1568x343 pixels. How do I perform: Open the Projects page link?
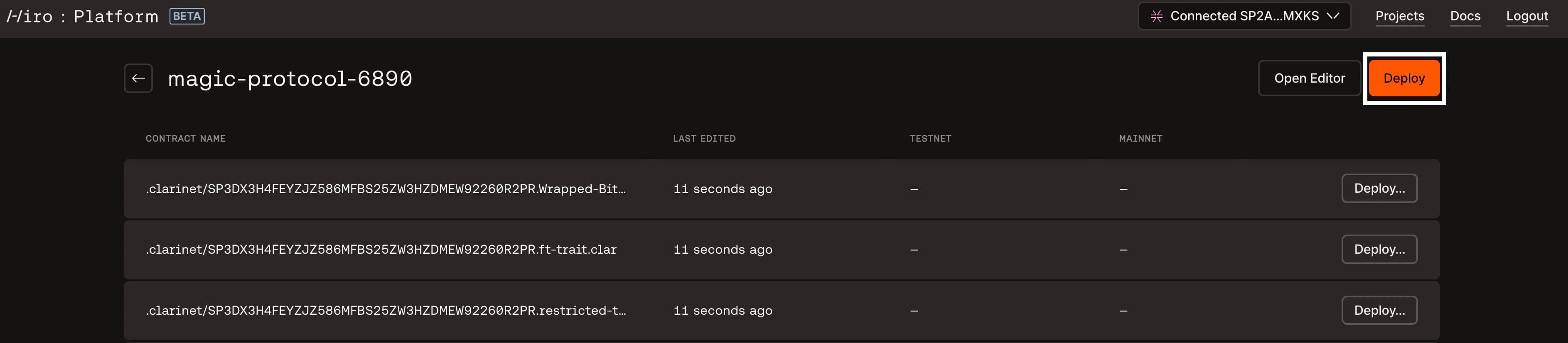coord(1399,17)
